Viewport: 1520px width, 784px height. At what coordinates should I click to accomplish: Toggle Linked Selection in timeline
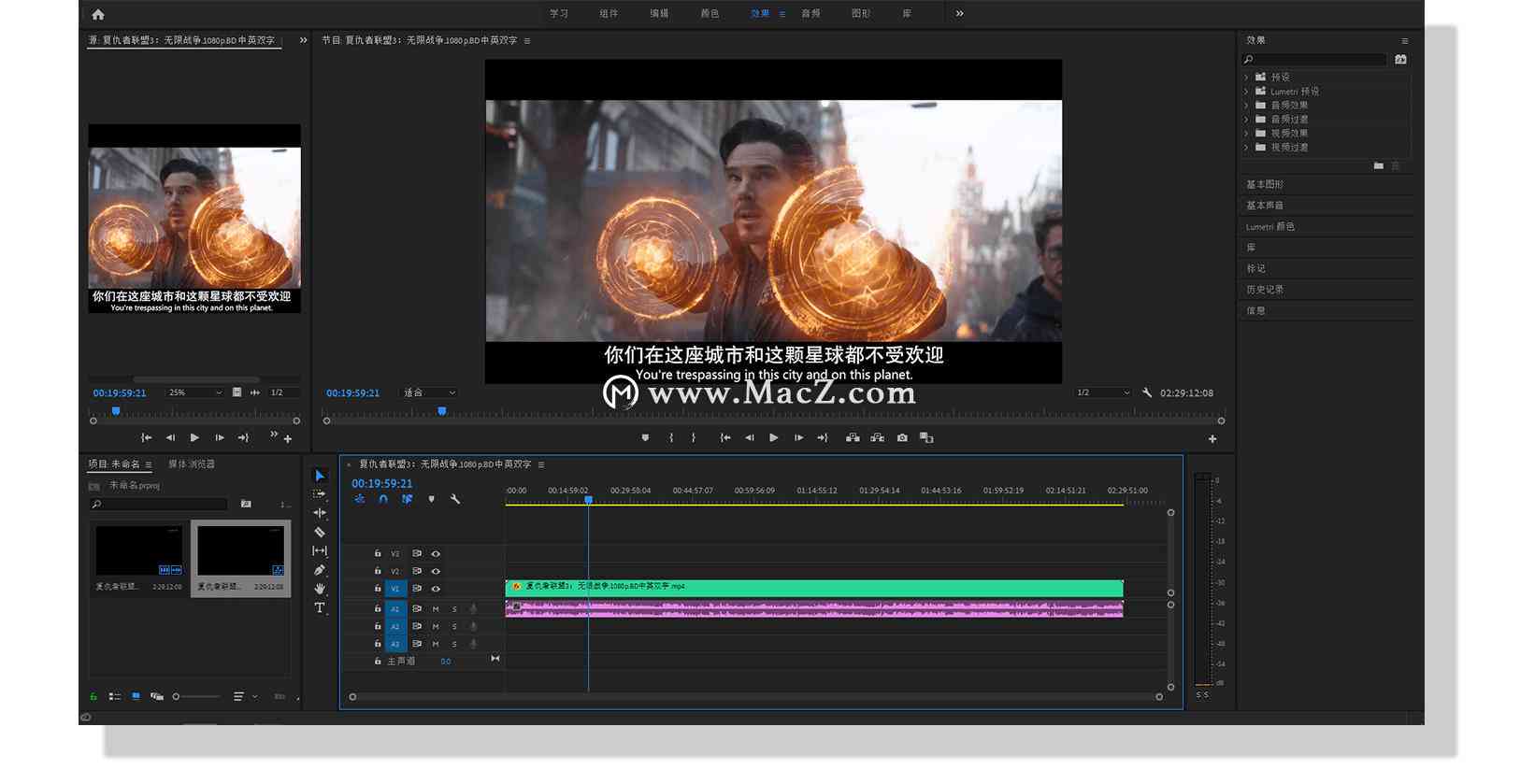(x=407, y=499)
